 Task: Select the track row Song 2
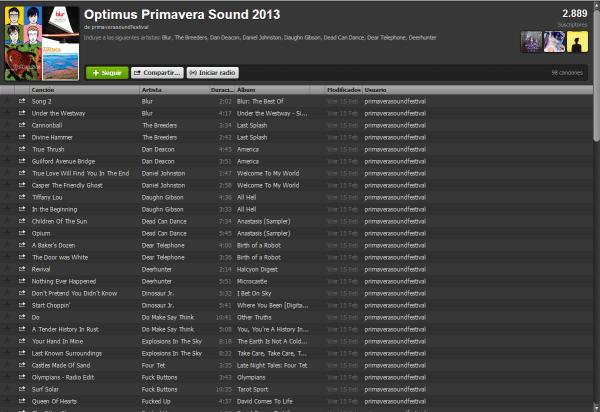coord(296,101)
